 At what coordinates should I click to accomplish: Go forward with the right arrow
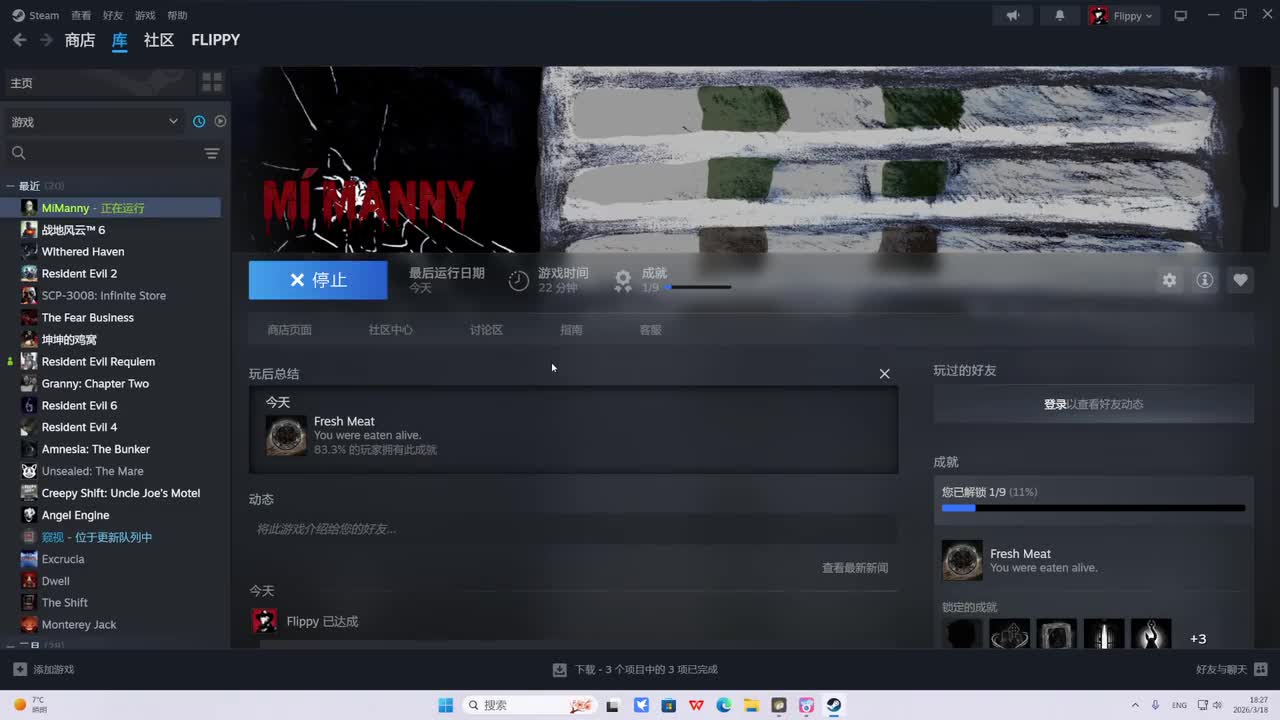46,40
